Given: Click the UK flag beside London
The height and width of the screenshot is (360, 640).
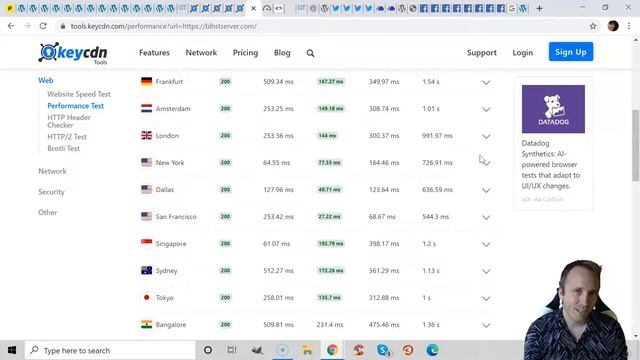Looking at the screenshot, I should coord(147,136).
